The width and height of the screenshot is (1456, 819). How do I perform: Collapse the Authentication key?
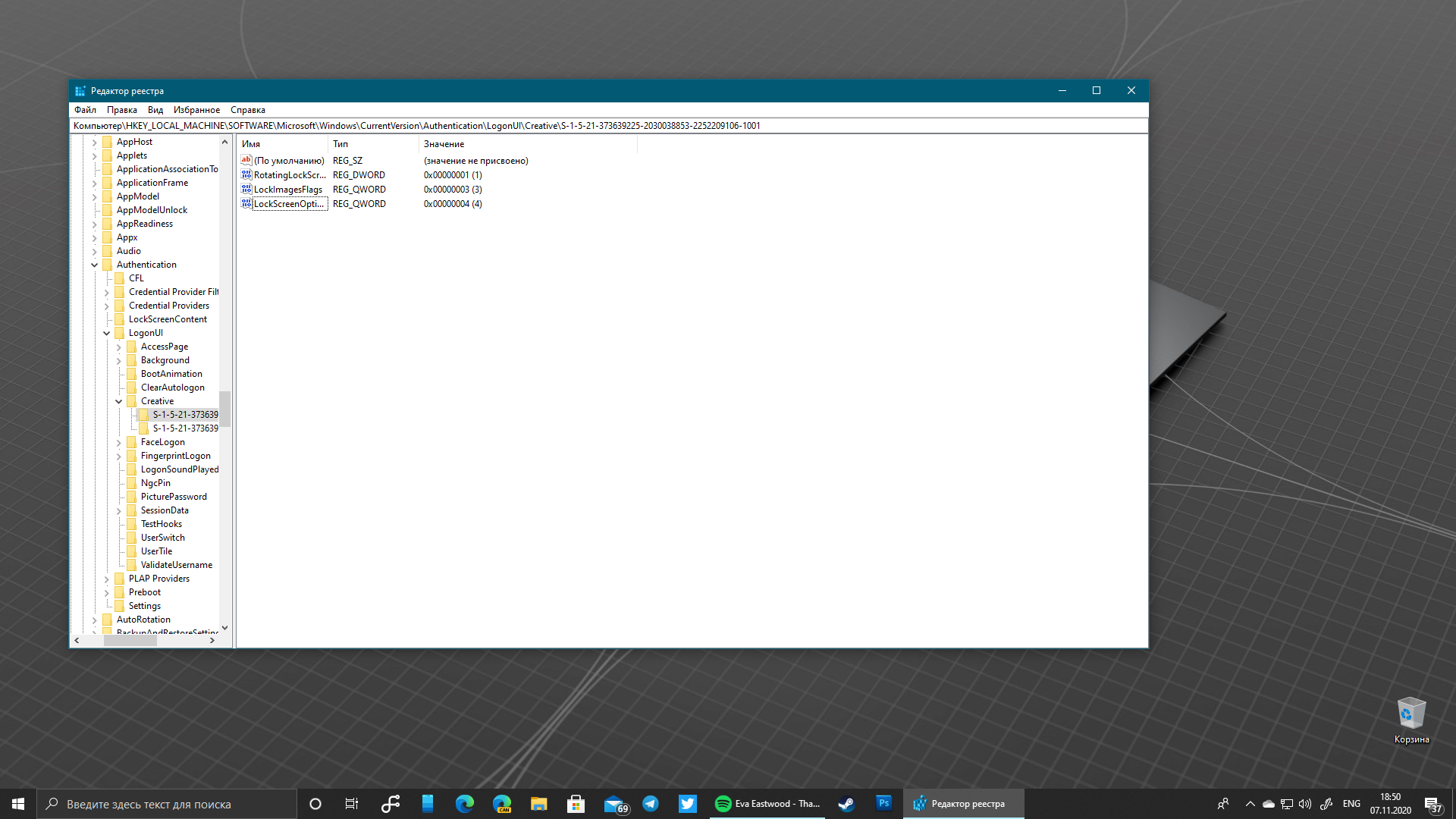tap(95, 265)
